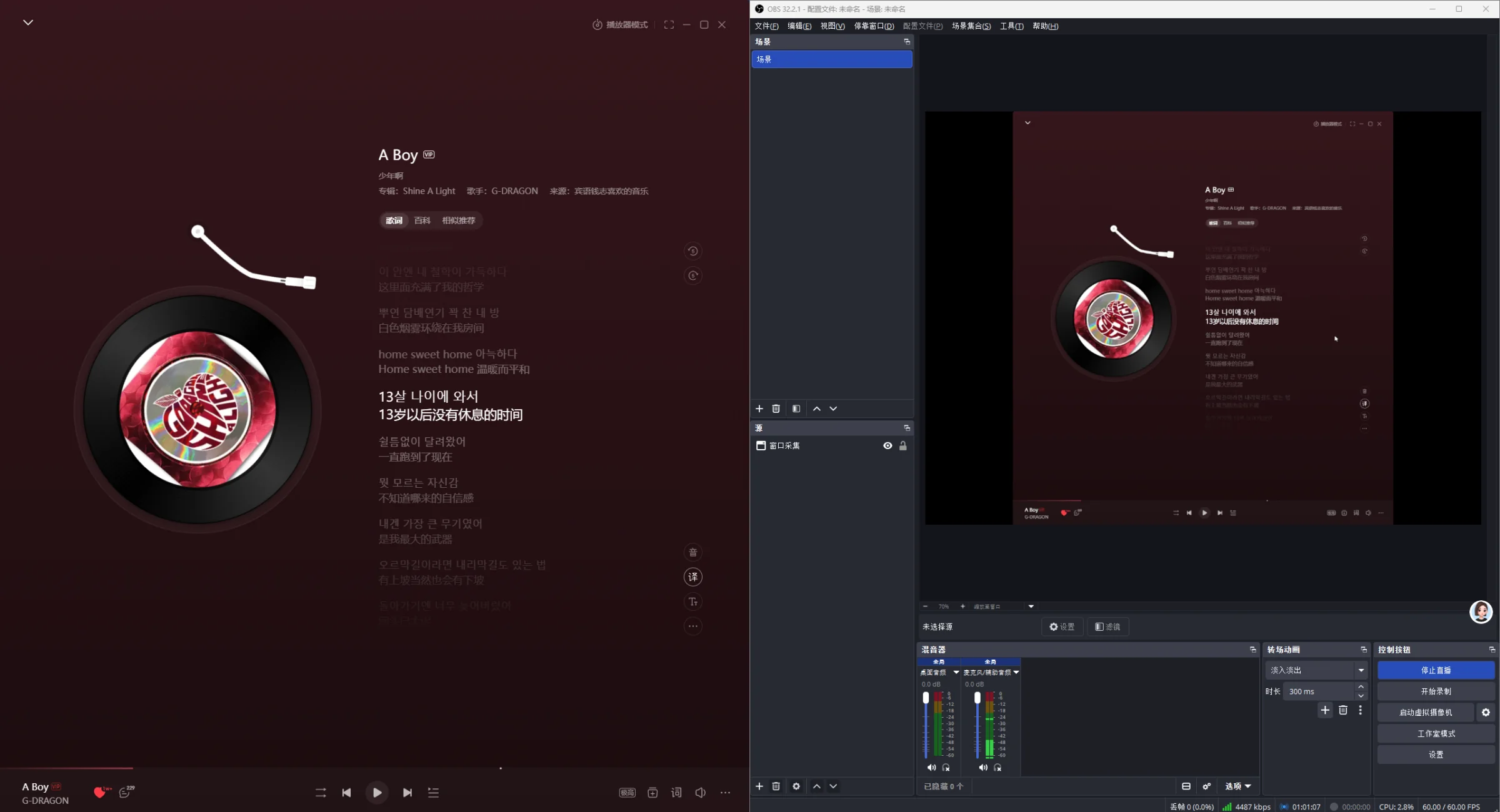Add a new scene in OBS
Image resolution: width=1500 pixels, height=812 pixels.
coord(759,408)
